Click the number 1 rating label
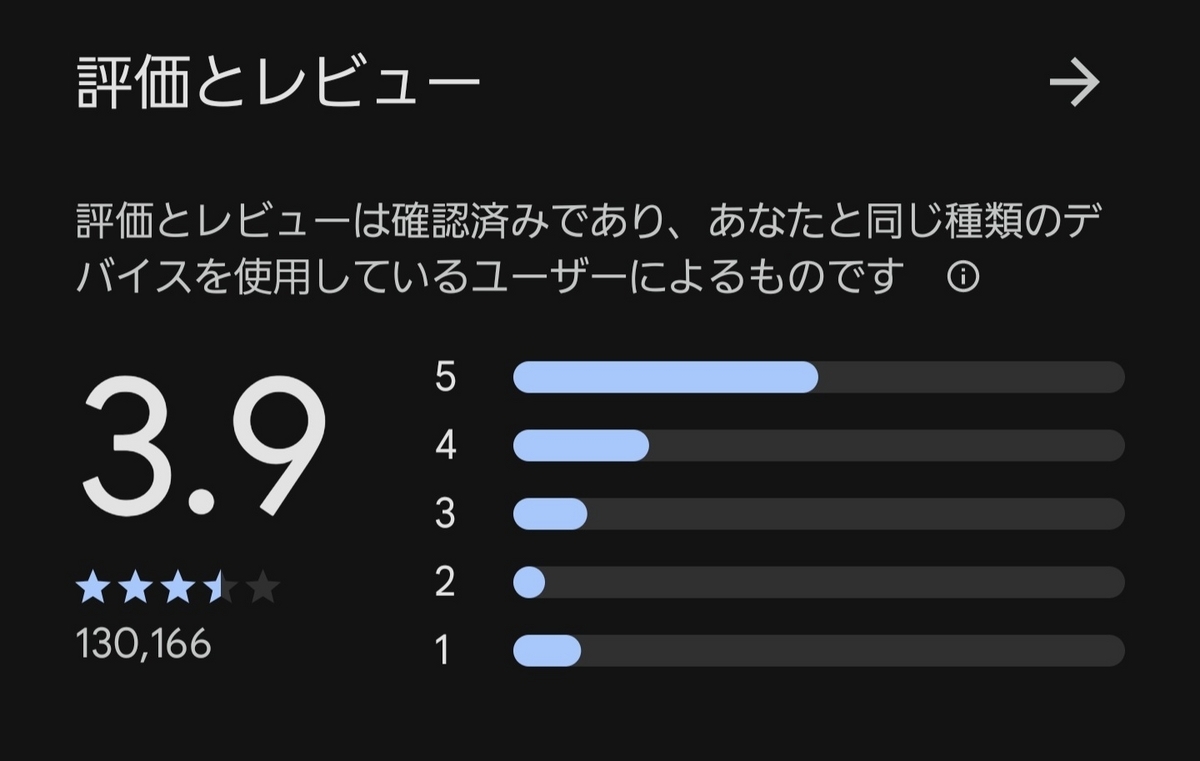 (x=443, y=651)
